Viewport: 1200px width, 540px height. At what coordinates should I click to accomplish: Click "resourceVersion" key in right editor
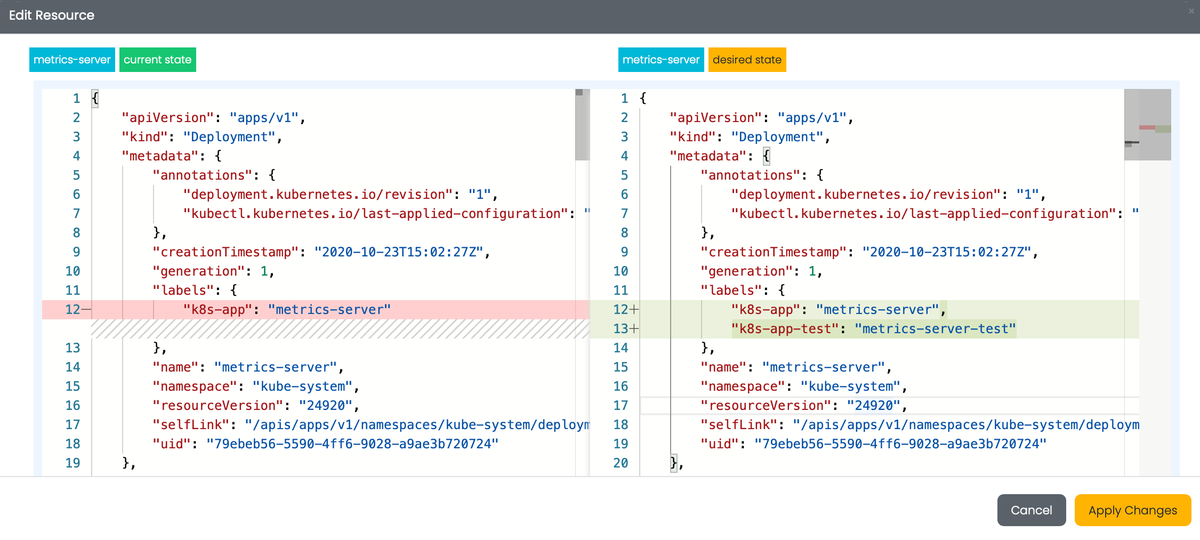(x=766, y=405)
